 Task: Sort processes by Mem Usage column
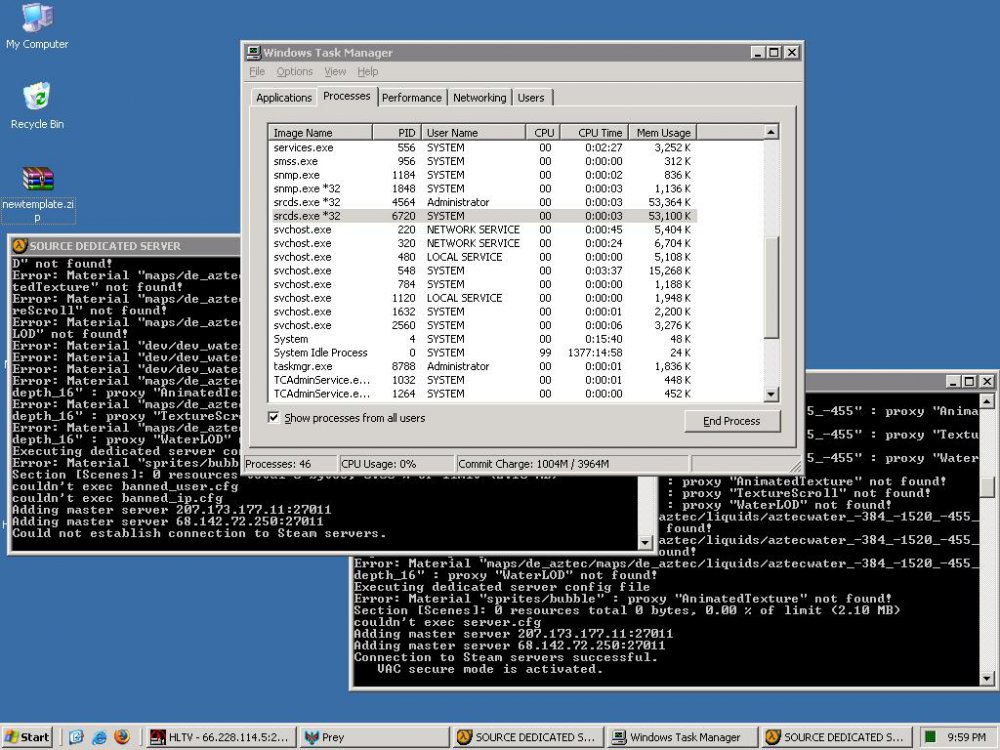(663, 132)
